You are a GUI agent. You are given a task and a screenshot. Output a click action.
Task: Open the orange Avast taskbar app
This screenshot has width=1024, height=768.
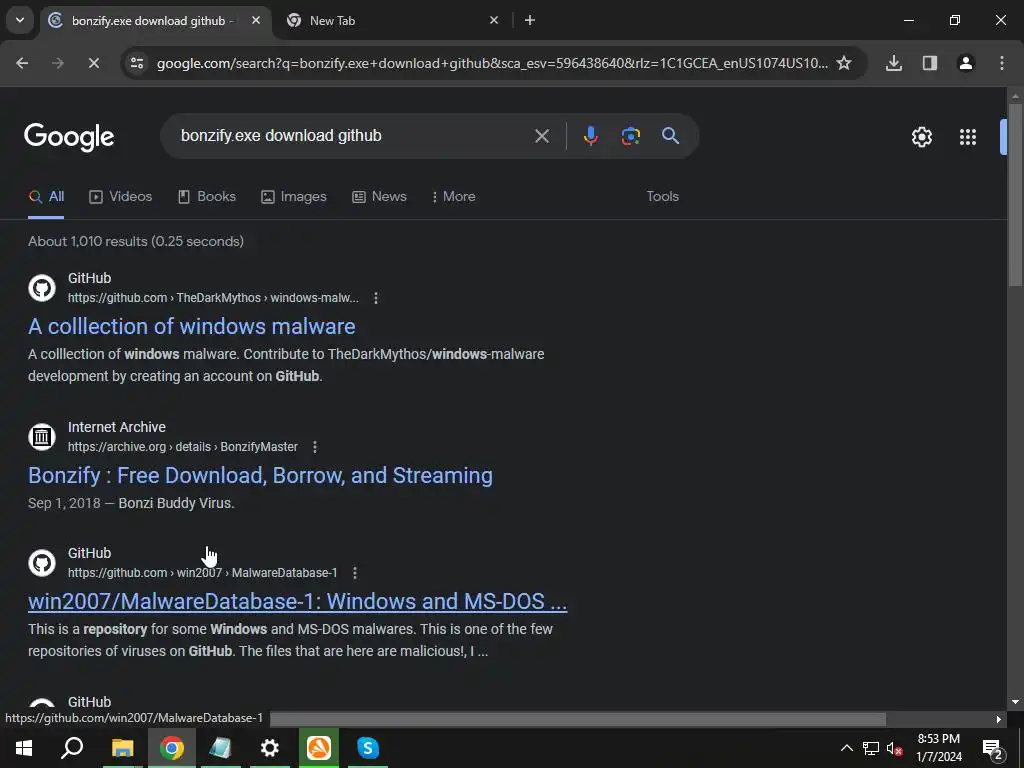tap(319, 748)
